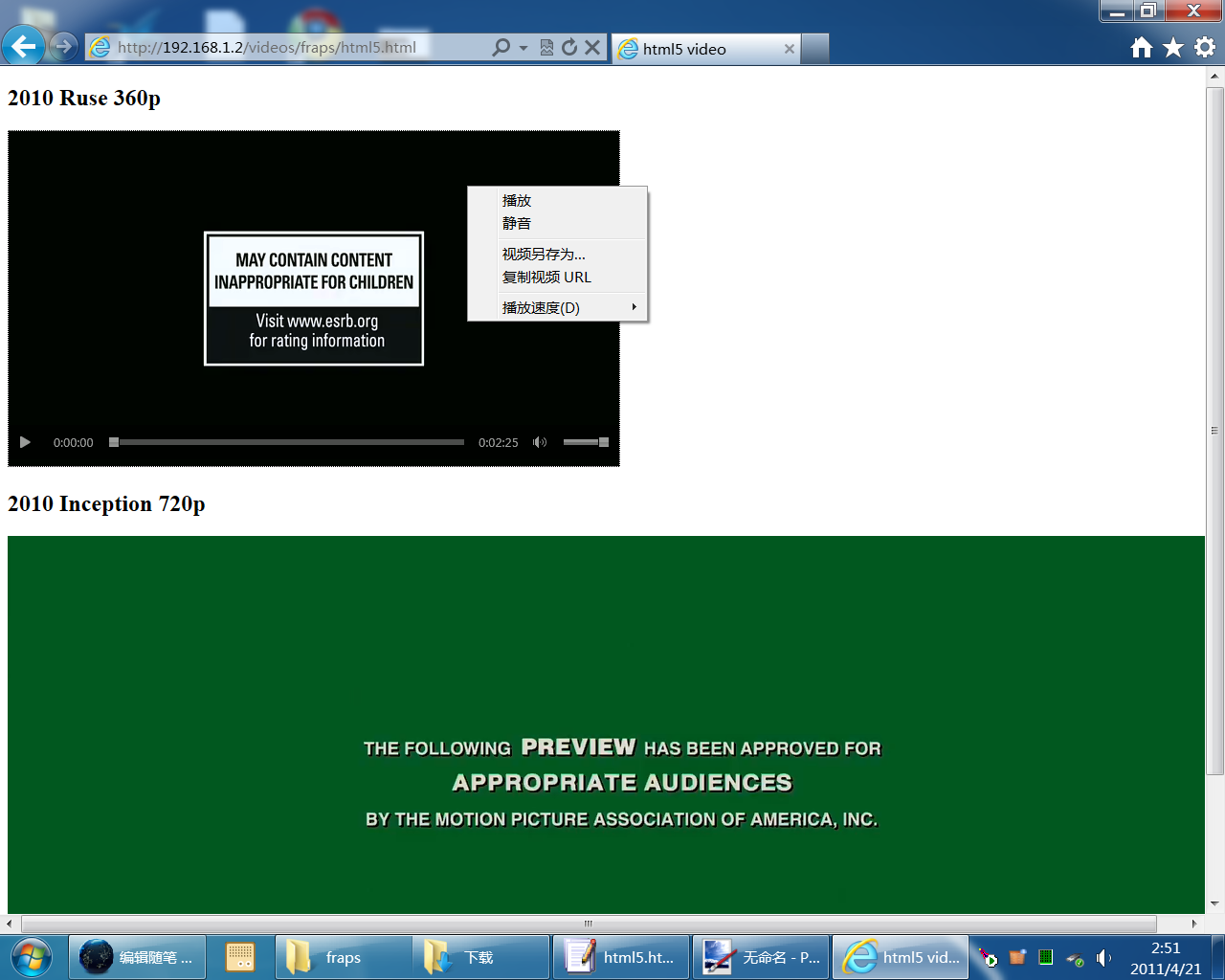Select 复制视频 URL from the context menu

[x=557, y=277]
